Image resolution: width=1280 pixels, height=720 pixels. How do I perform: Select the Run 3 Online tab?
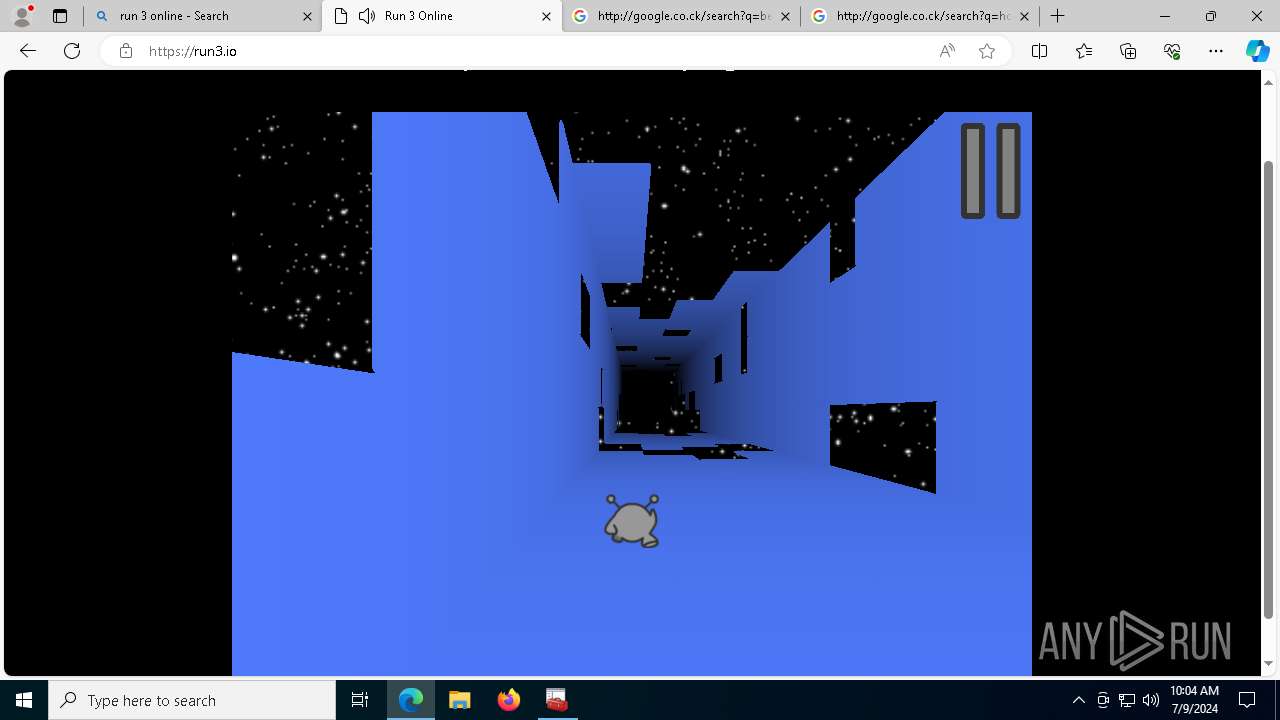442,16
